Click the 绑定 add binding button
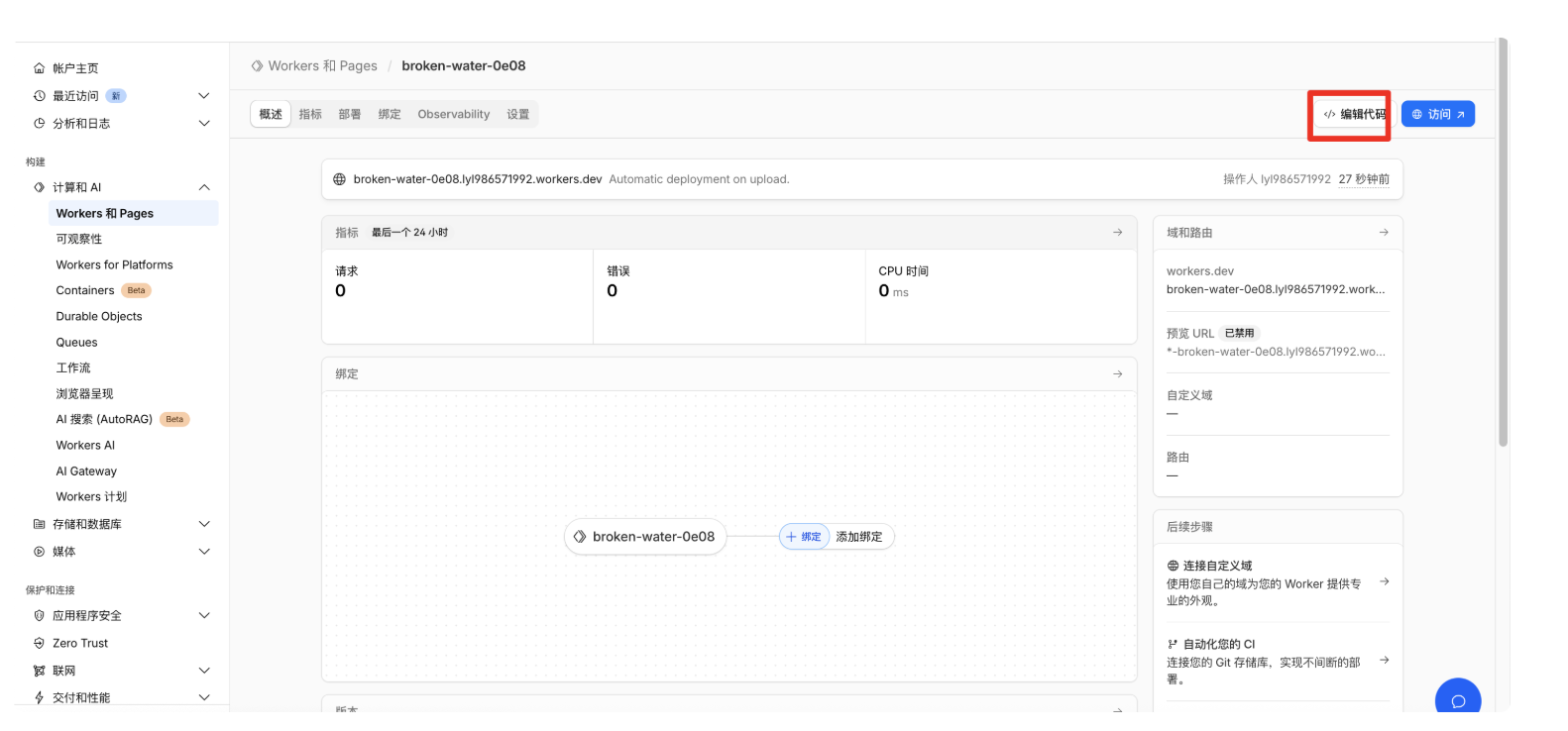 [804, 537]
